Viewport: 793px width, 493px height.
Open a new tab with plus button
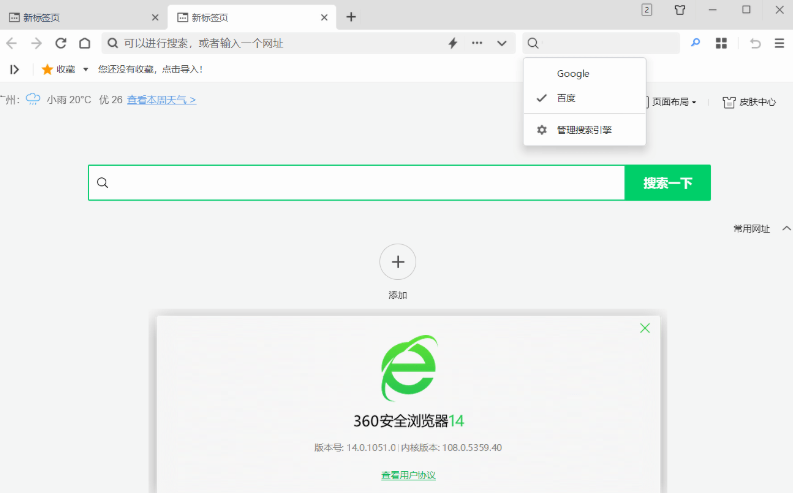point(351,17)
